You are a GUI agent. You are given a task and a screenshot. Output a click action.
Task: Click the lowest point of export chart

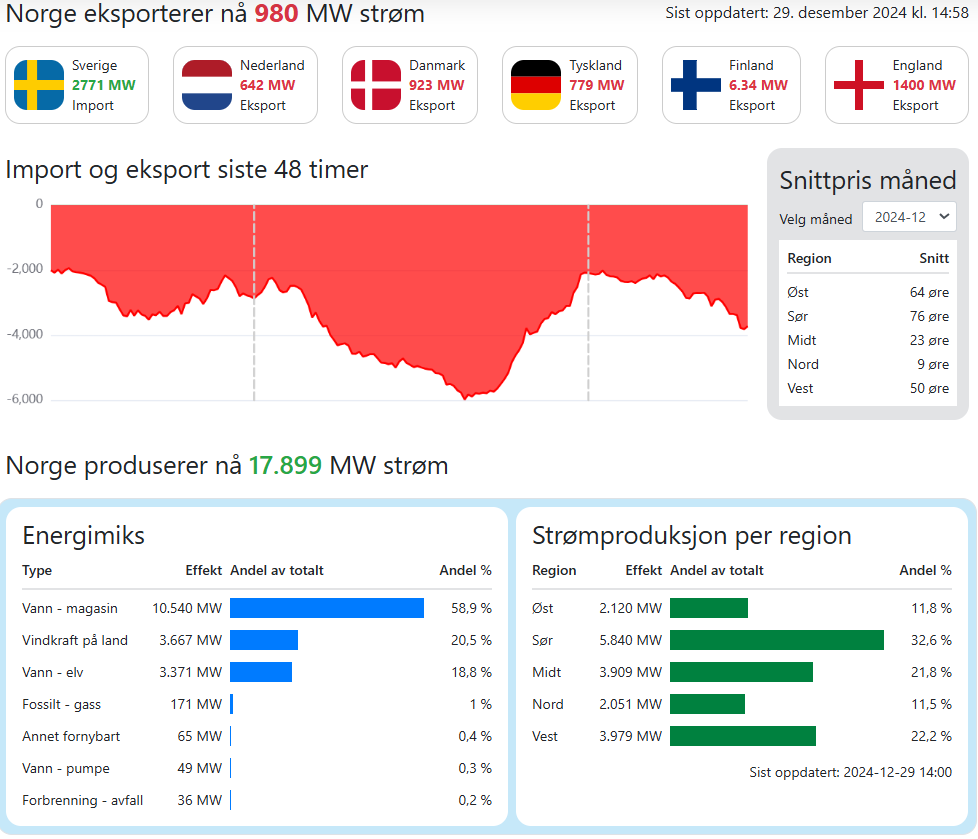tap(465, 397)
